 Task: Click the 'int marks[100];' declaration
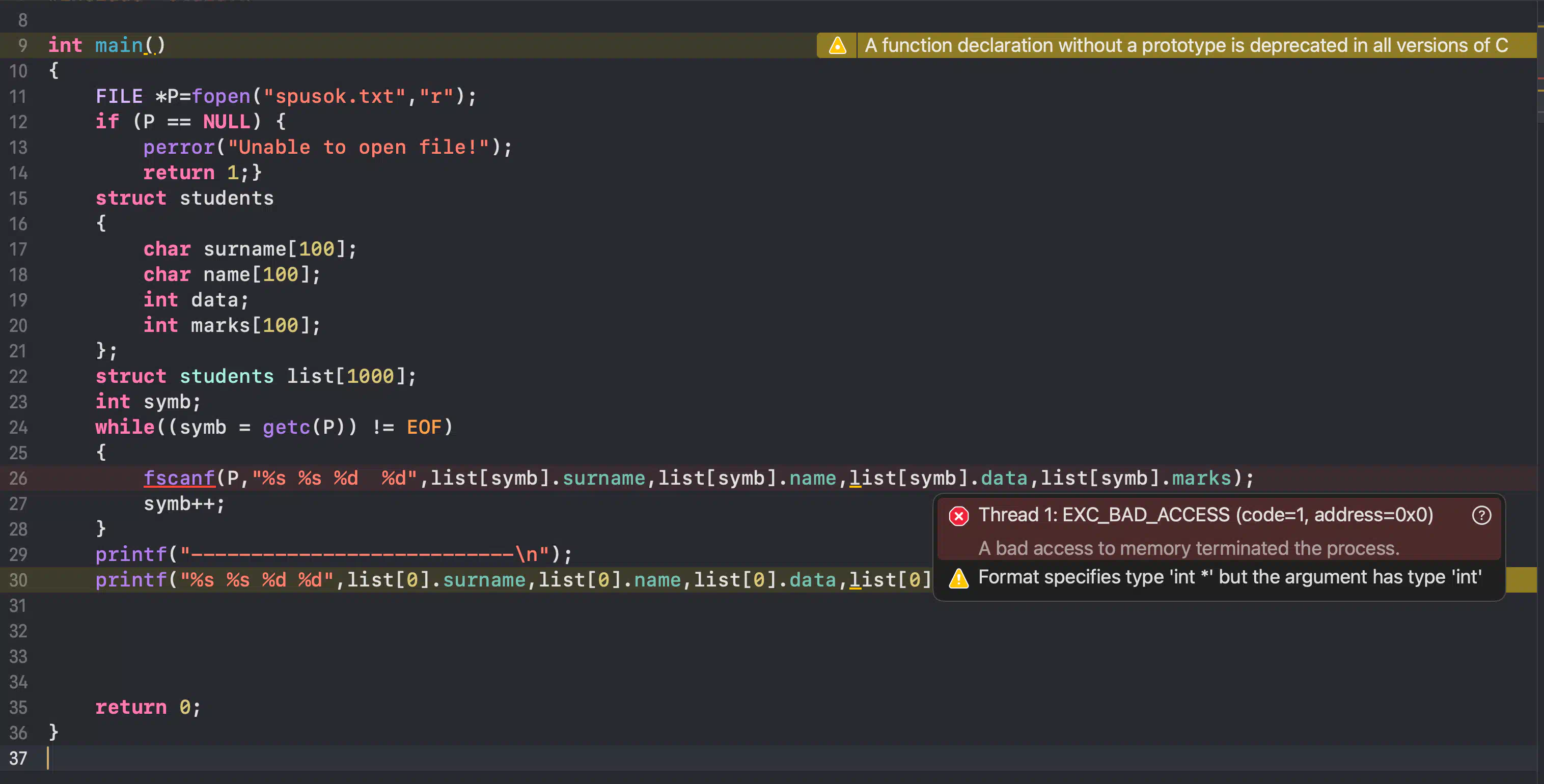click(232, 325)
